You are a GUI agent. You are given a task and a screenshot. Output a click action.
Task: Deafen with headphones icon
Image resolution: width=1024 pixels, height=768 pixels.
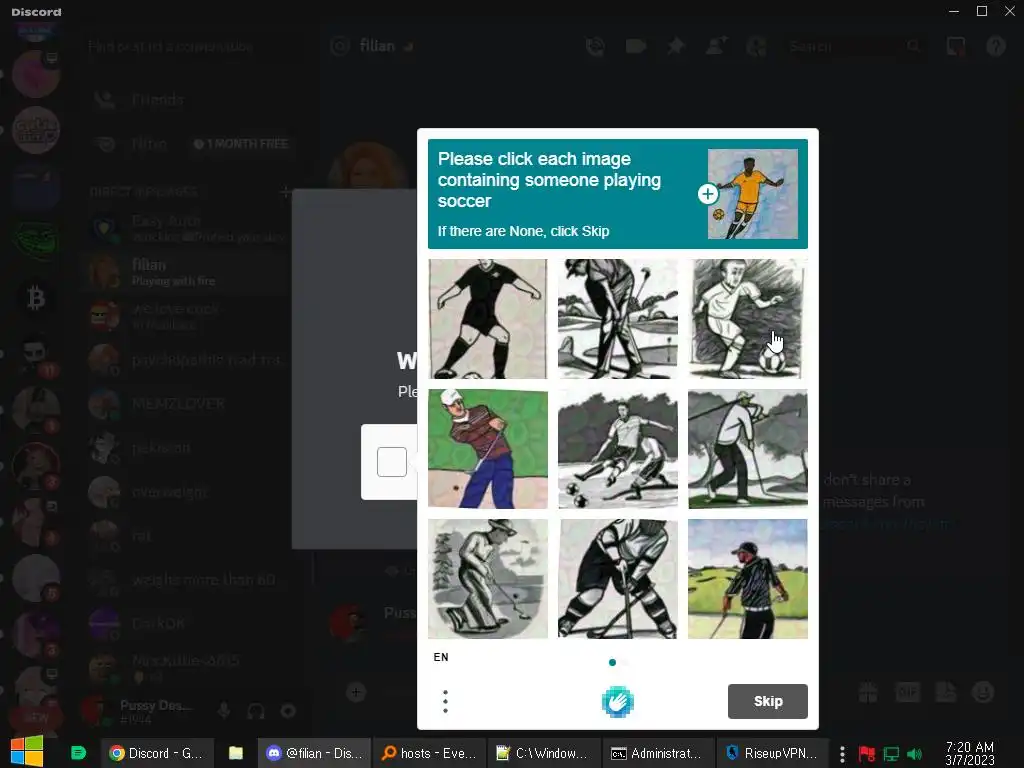point(256,711)
